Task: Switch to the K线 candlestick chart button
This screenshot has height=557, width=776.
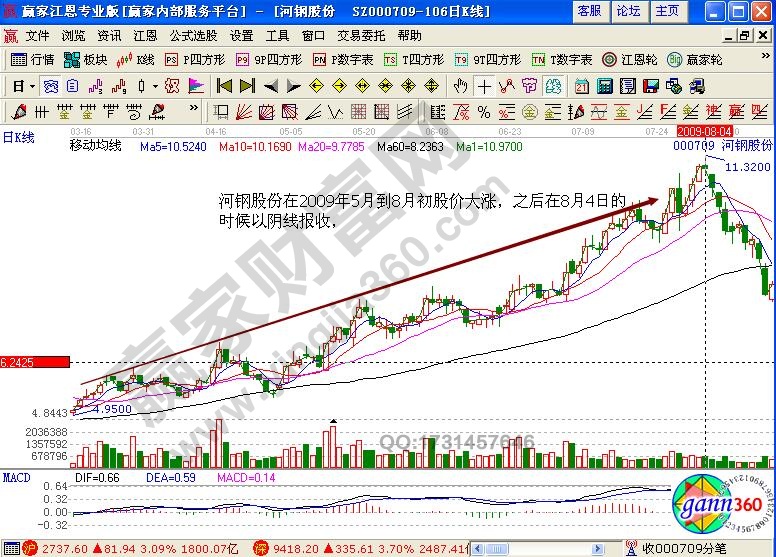Action: (135, 60)
